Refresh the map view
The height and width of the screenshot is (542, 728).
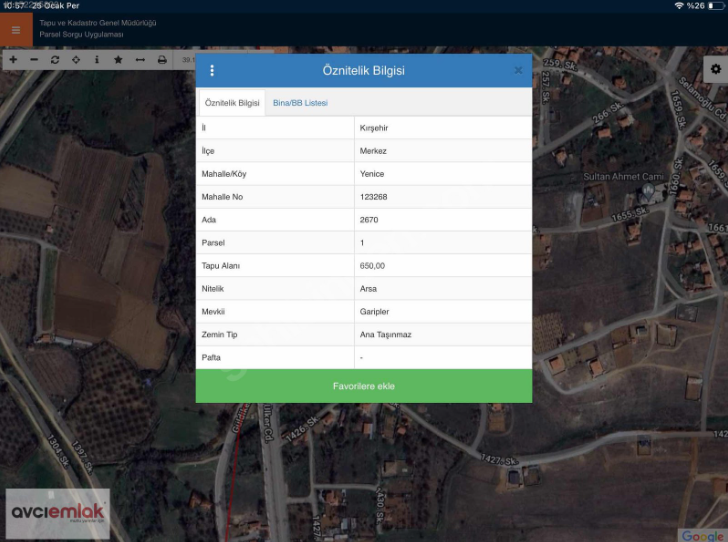55,60
